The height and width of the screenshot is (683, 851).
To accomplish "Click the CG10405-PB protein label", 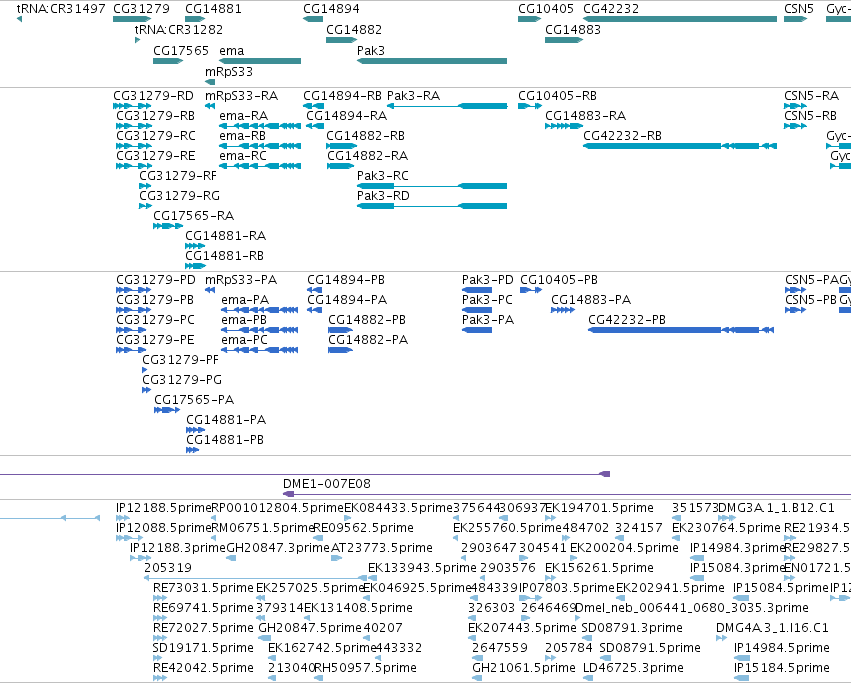I will [x=558, y=280].
